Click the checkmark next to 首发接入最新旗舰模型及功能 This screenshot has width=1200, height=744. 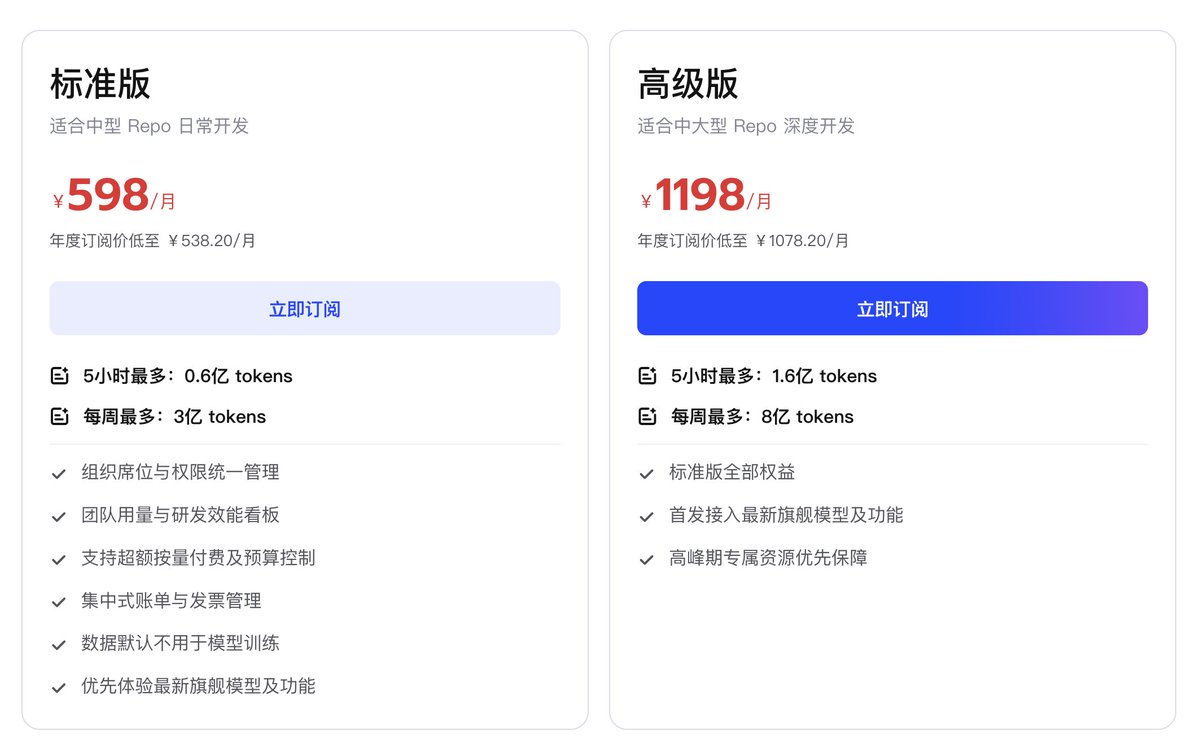(x=647, y=516)
